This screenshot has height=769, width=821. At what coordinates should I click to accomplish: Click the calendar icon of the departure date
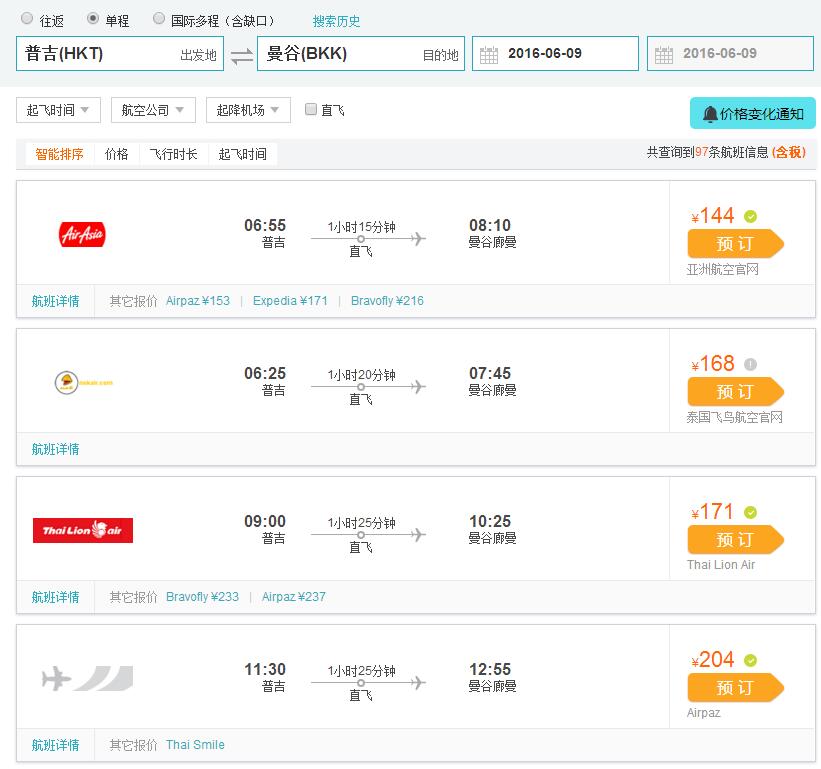coord(489,55)
